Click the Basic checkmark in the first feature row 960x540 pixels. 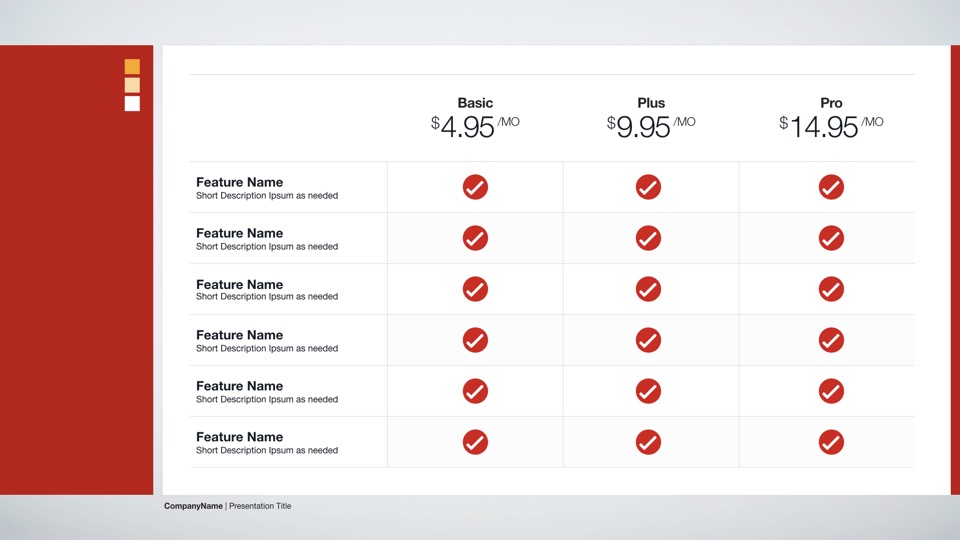coord(475,187)
